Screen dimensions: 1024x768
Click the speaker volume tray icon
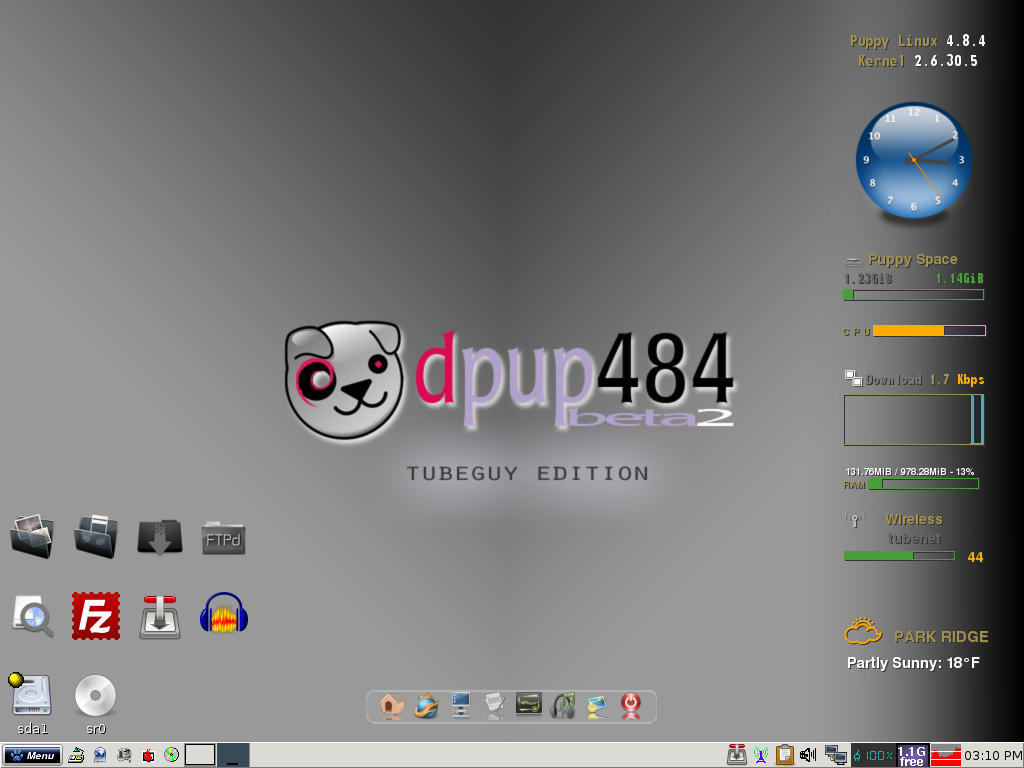pyautogui.click(x=808, y=755)
